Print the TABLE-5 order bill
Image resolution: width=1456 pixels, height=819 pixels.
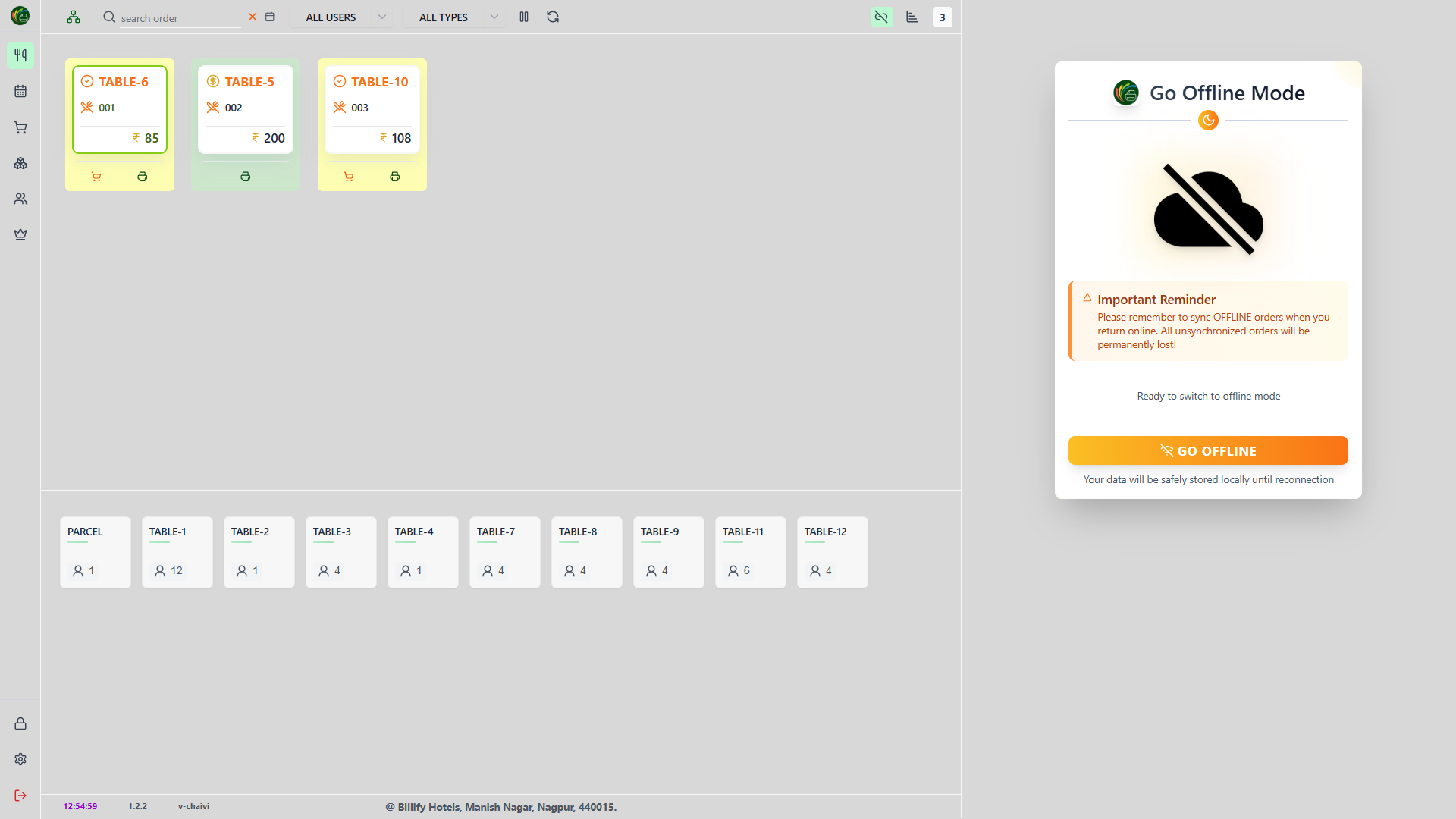pos(245,177)
